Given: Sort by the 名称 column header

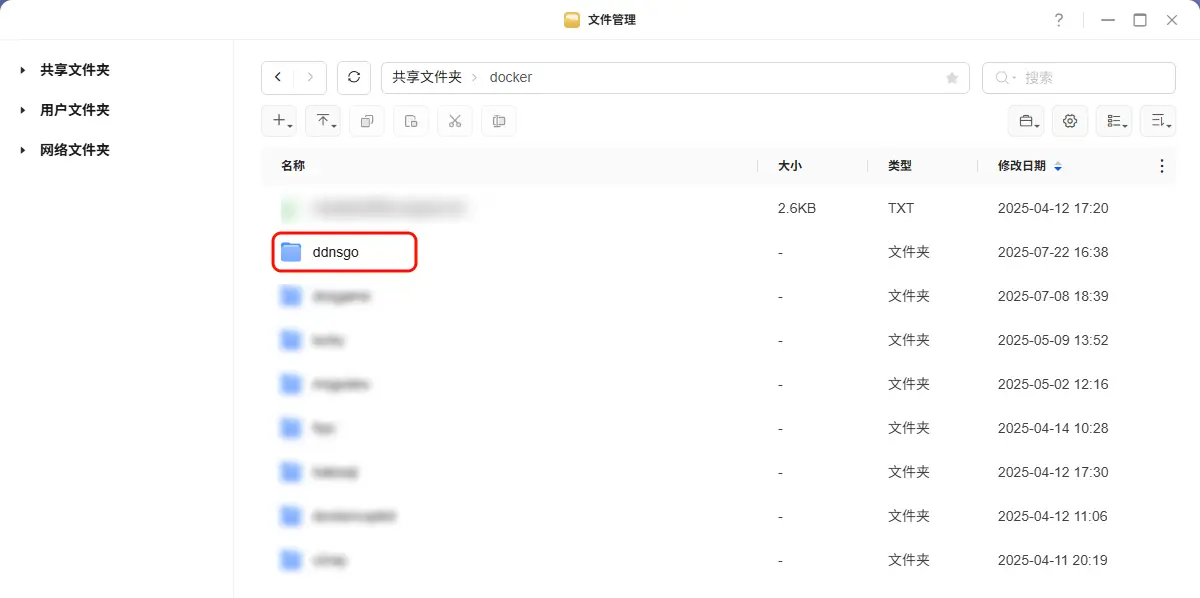Looking at the screenshot, I should [293, 166].
